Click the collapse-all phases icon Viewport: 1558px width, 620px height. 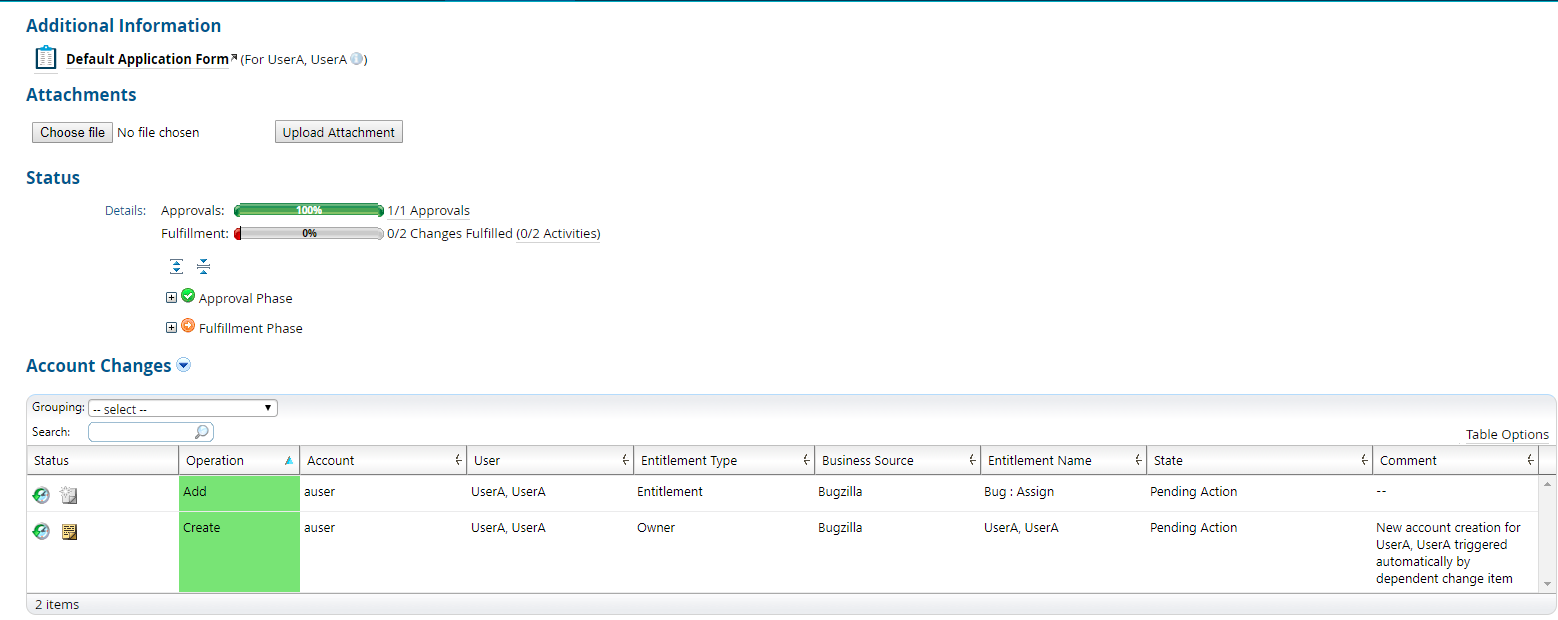203,266
